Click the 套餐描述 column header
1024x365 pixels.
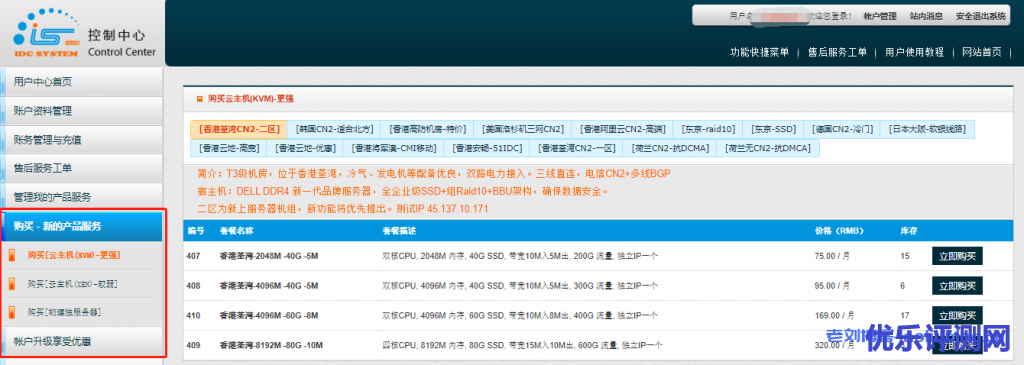point(399,230)
